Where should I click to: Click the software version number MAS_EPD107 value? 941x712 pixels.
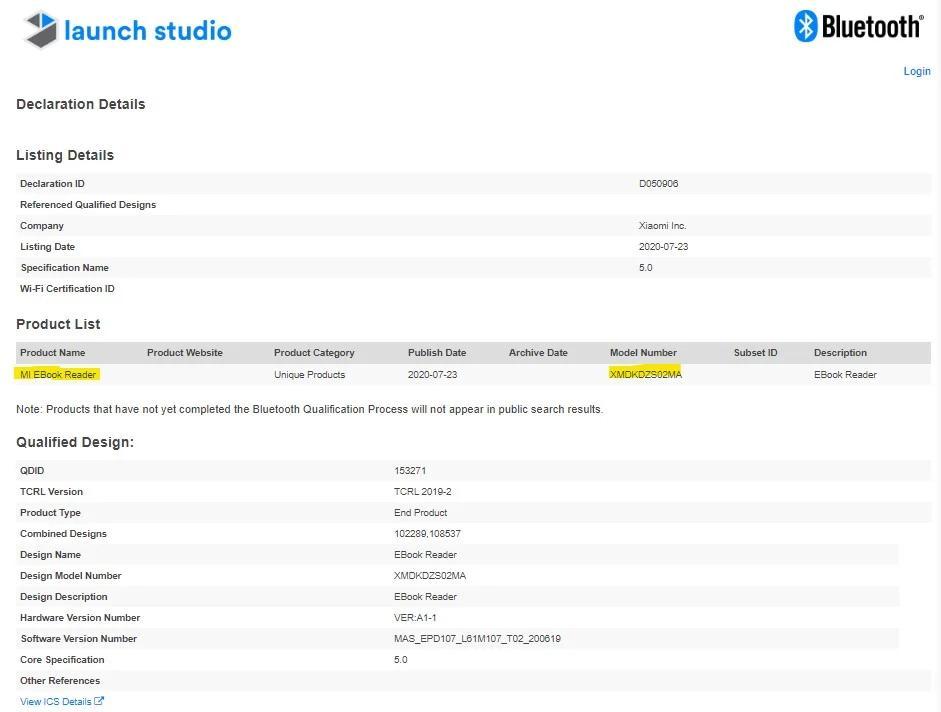pyautogui.click(x=477, y=639)
